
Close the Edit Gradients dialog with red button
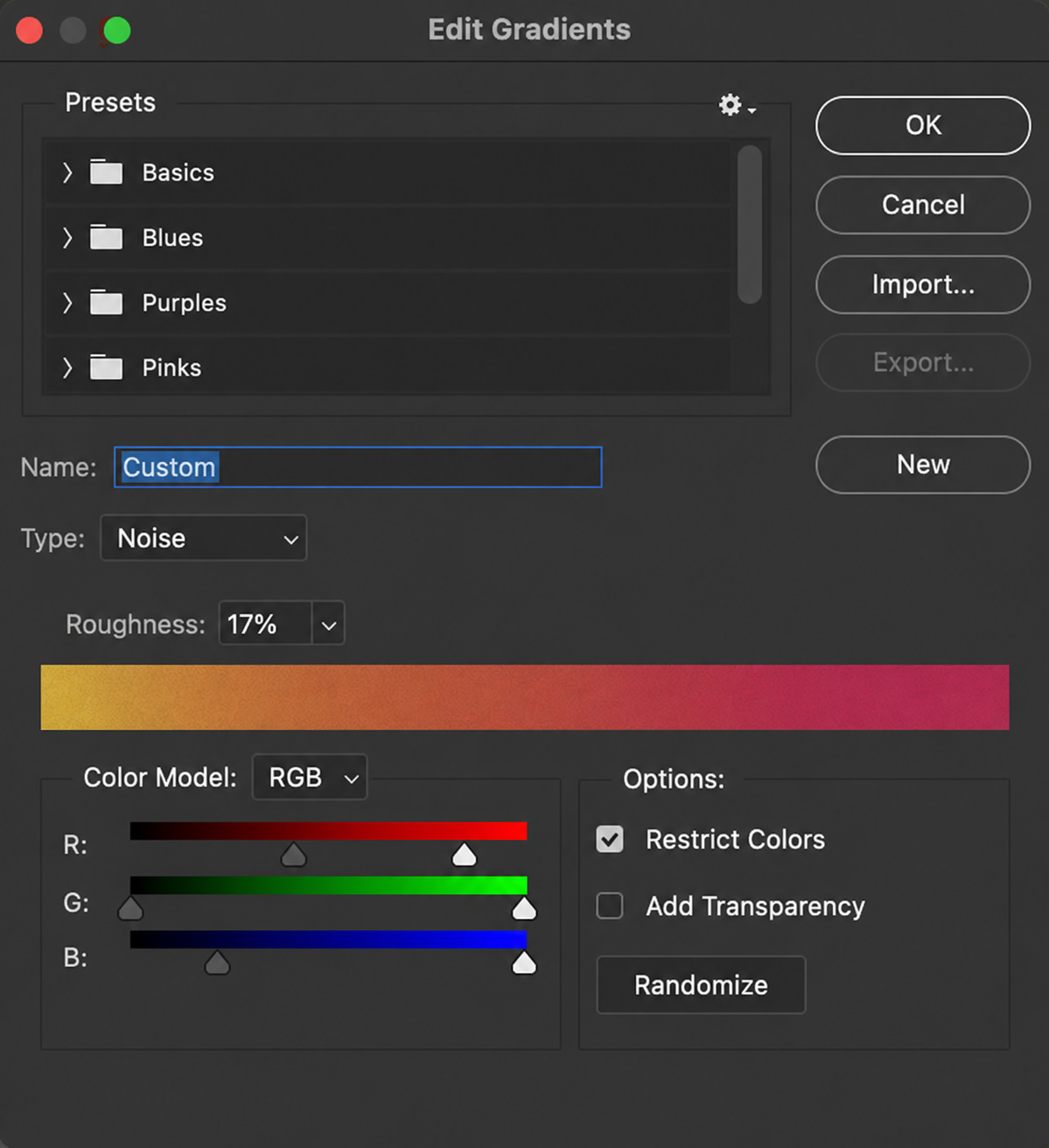pos(30,31)
